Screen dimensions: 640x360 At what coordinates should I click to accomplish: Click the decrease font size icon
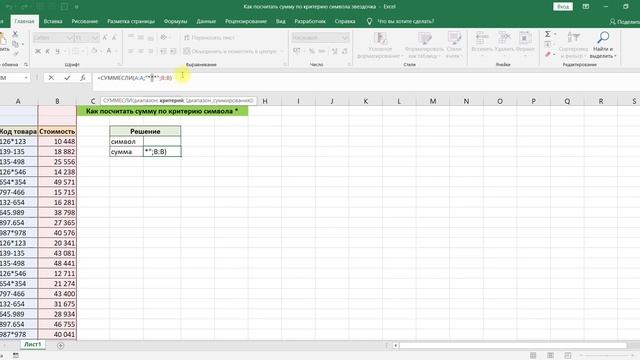pyautogui.click(x=114, y=38)
